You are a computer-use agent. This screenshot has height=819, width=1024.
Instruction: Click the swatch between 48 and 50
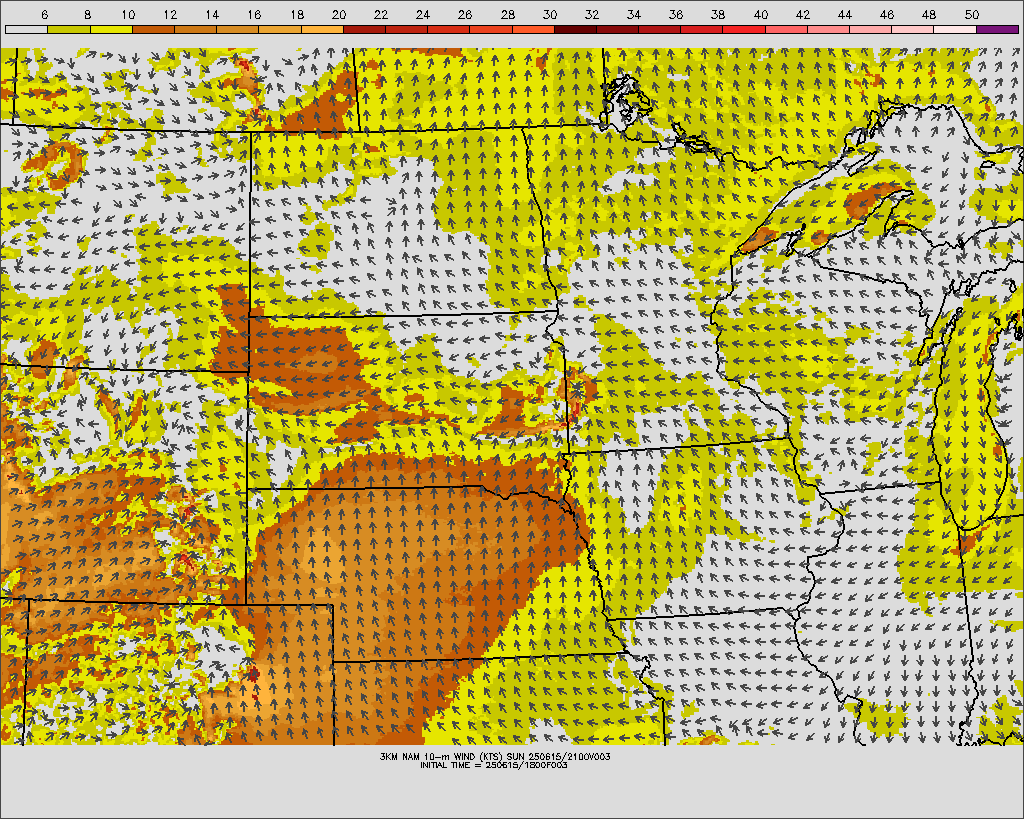coord(955,29)
